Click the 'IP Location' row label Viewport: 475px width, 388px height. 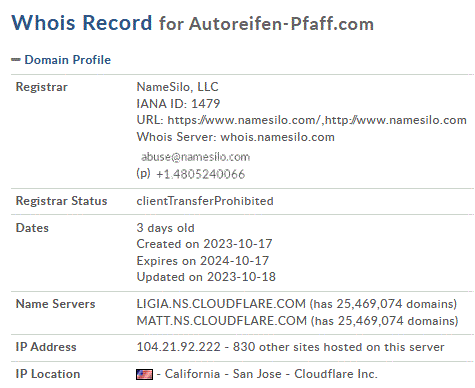48,374
